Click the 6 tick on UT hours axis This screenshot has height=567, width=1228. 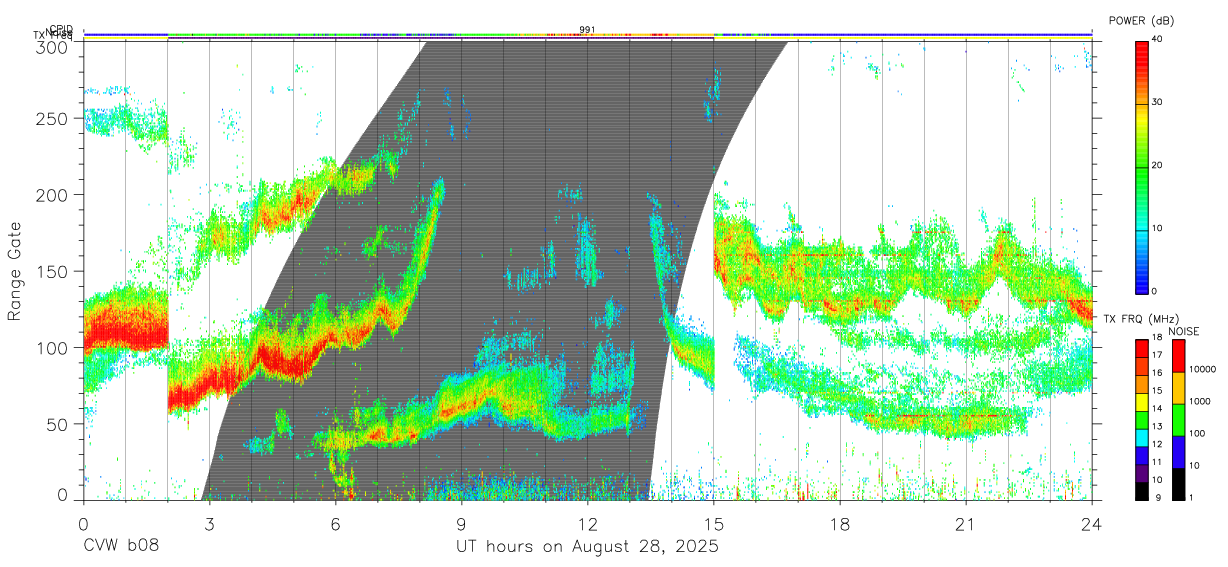335,524
